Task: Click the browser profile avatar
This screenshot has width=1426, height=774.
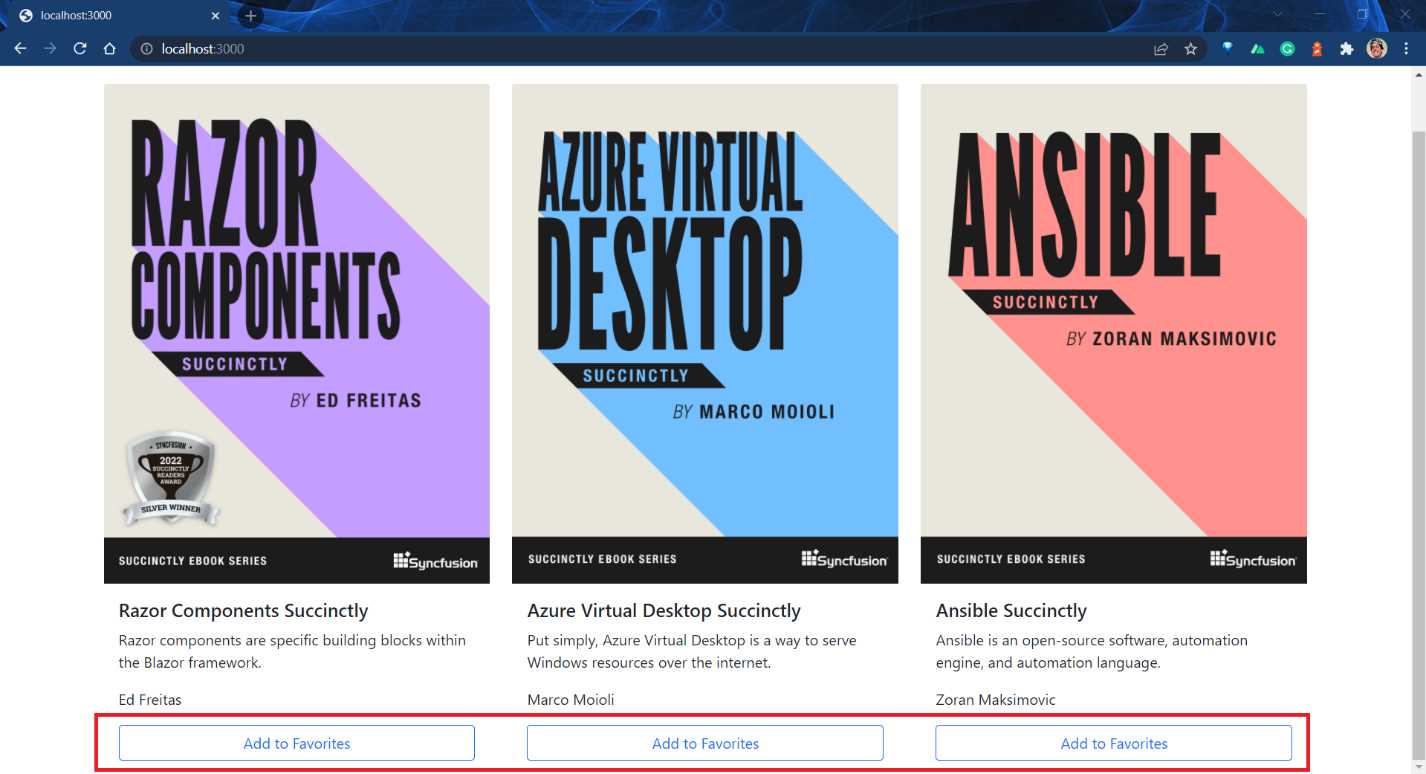Action: point(1377,48)
